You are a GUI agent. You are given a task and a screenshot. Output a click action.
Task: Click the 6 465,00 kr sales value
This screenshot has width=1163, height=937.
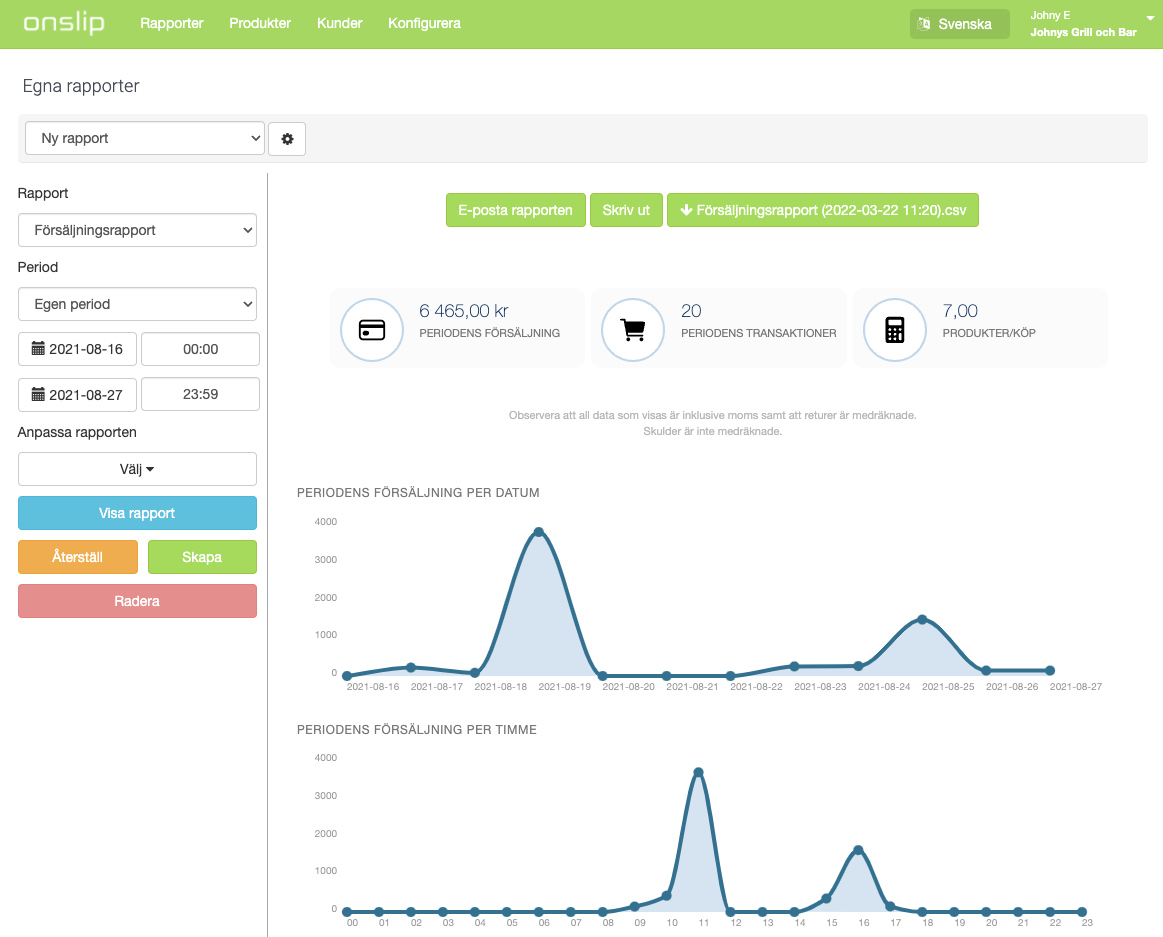[464, 311]
